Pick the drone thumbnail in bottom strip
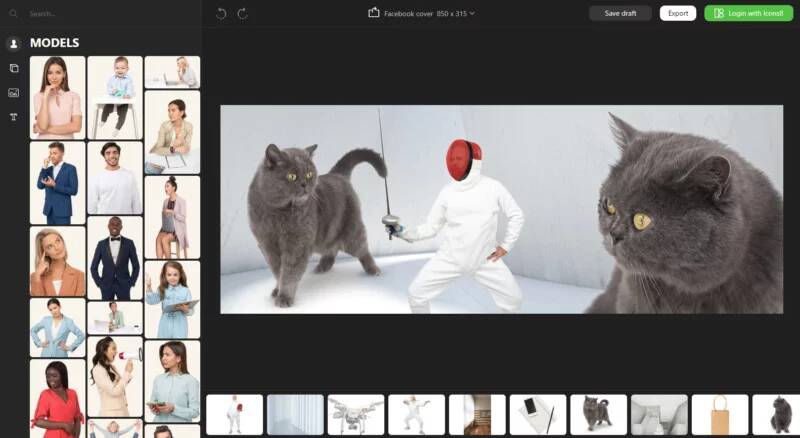 355,414
